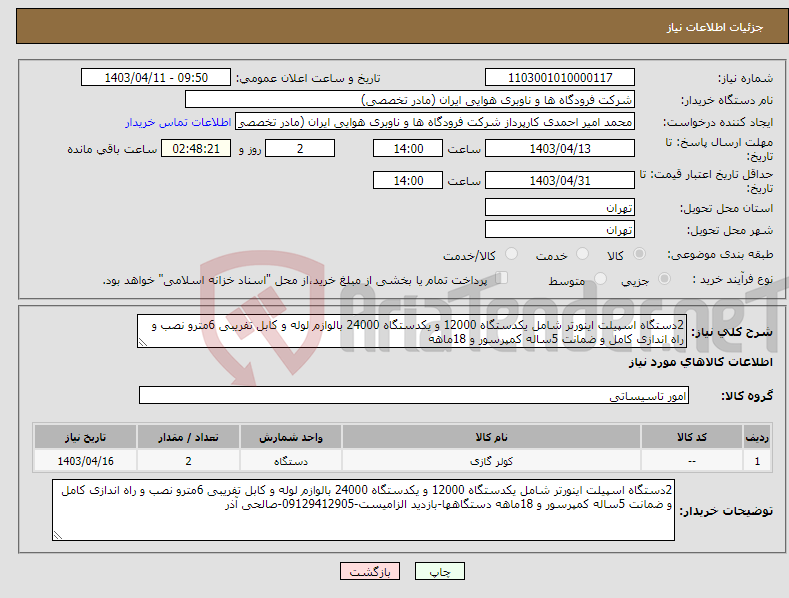Click the response deadline time 14:00 field
The image size is (789, 598).
pos(408,148)
